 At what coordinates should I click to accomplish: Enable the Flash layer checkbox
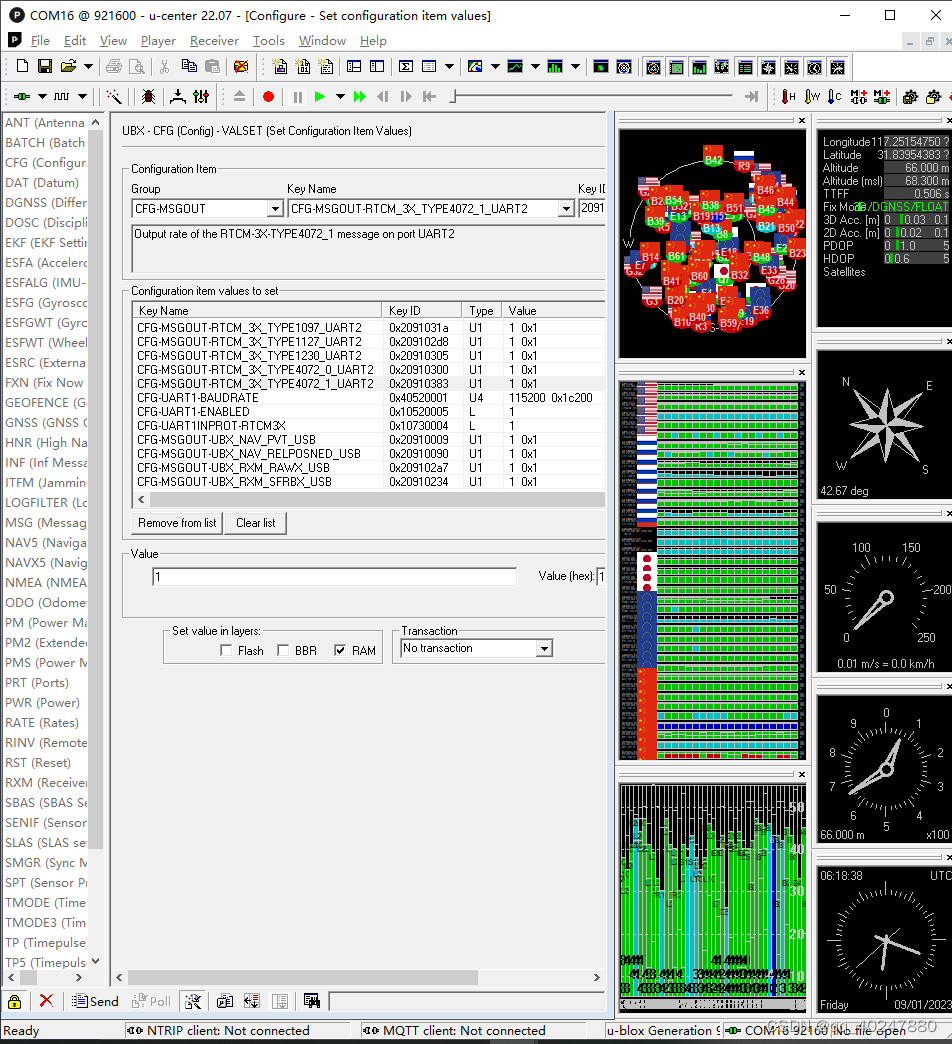[x=226, y=651]
